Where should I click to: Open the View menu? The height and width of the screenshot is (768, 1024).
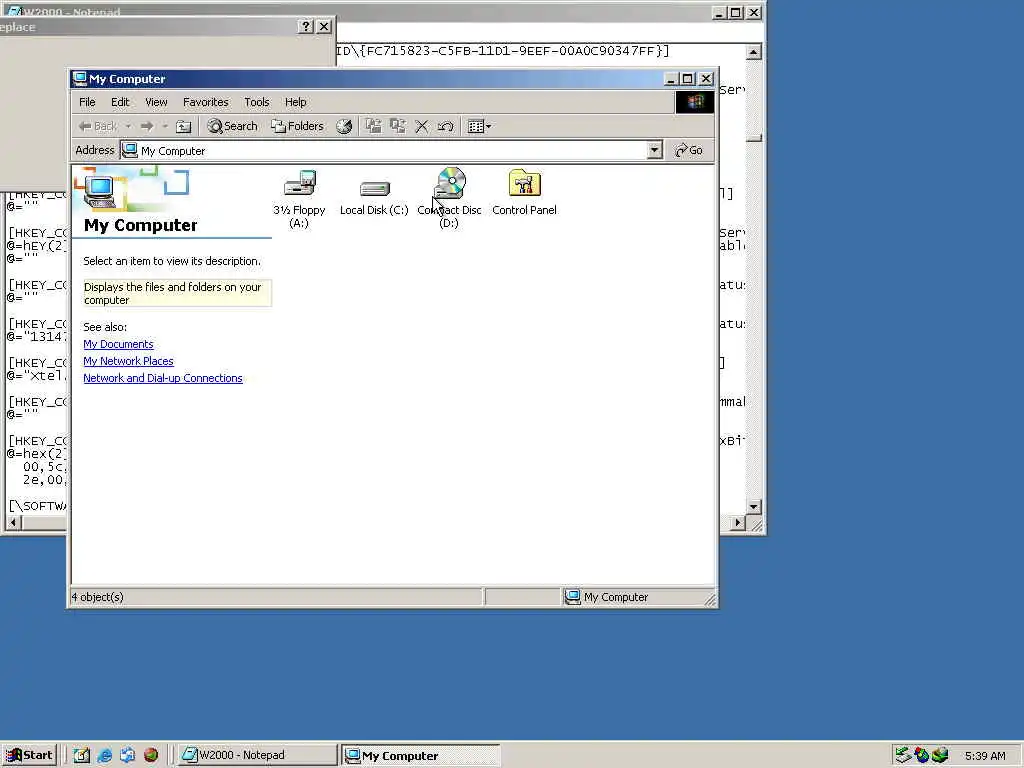(x=156, y=102)
